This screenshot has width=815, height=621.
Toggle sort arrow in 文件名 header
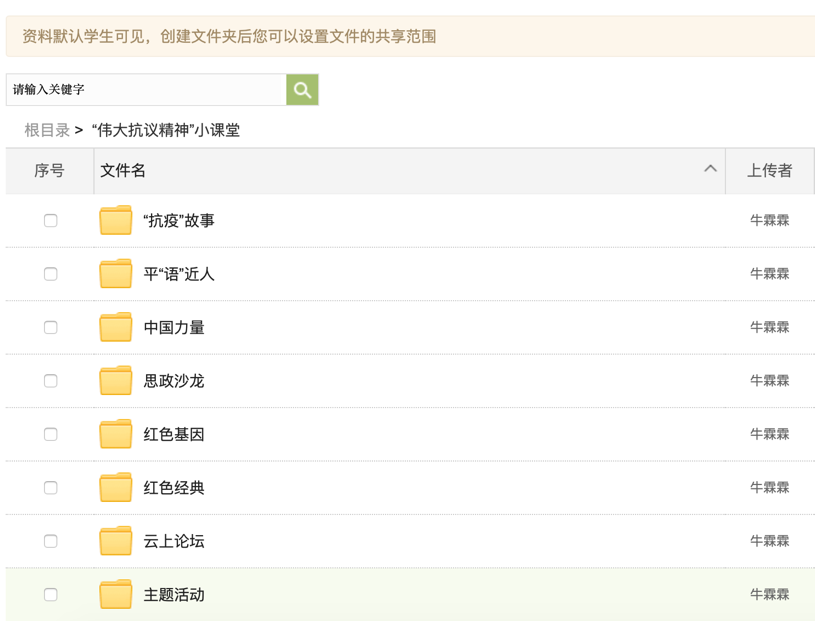(x=710, y=169)
